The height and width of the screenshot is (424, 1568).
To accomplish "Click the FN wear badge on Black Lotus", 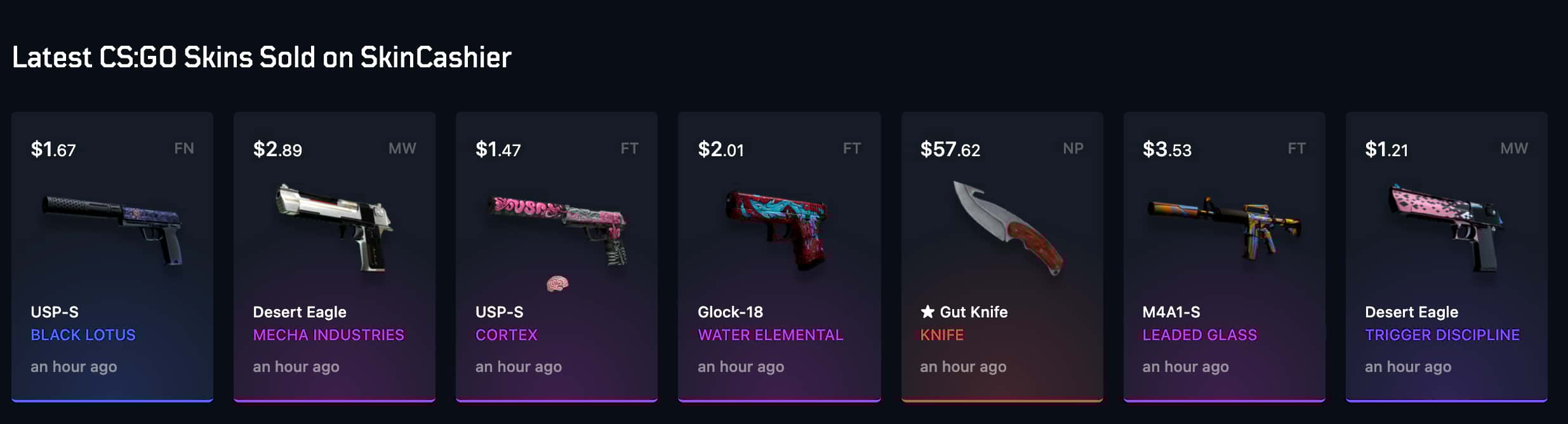I will pyautogui.click(x=184, y=149).
